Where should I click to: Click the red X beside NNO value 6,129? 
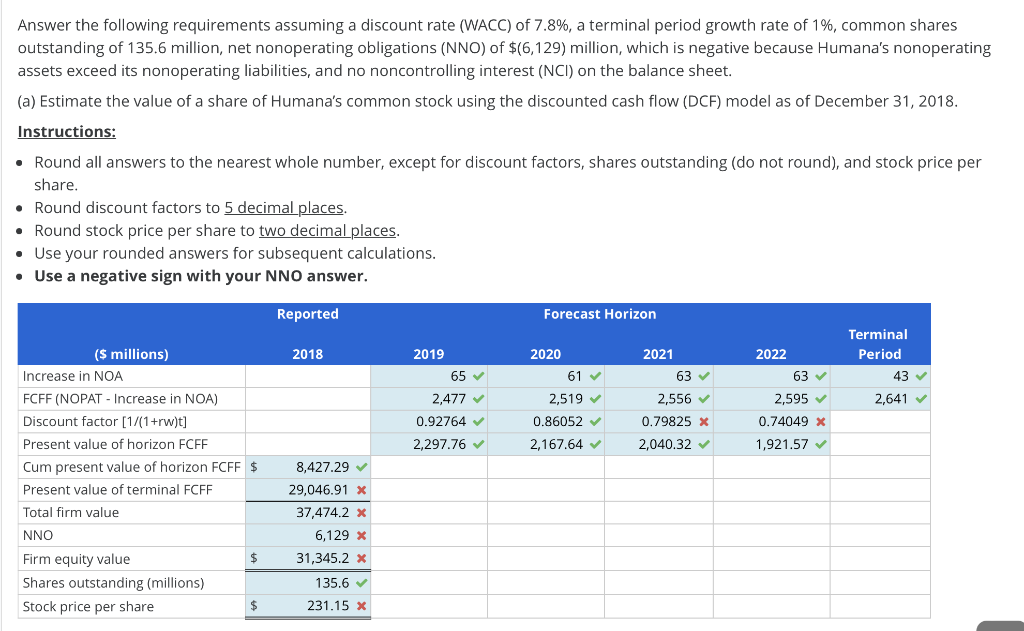pos(361,534)
